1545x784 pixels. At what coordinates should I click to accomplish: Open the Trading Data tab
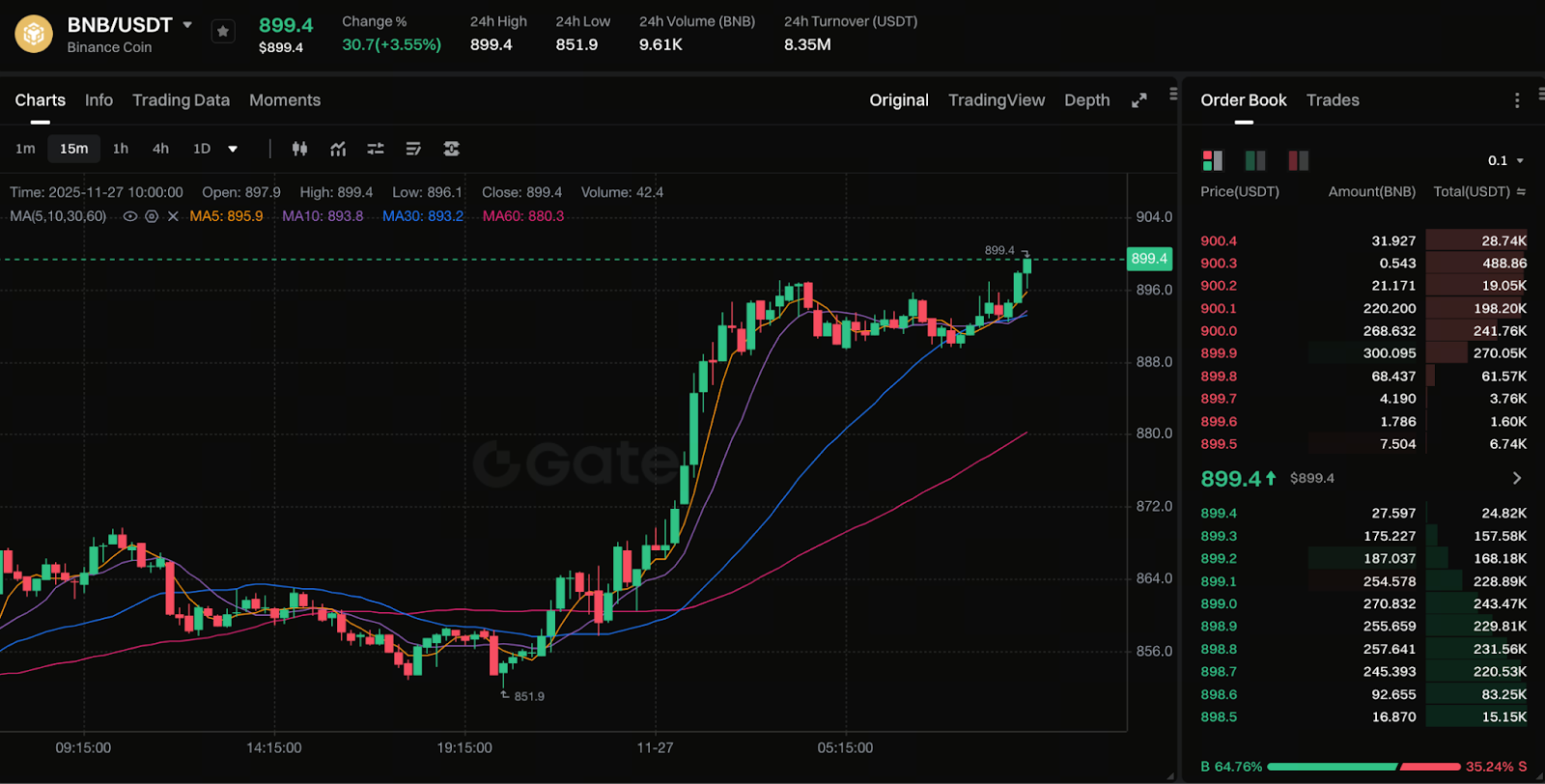point(181,100)
